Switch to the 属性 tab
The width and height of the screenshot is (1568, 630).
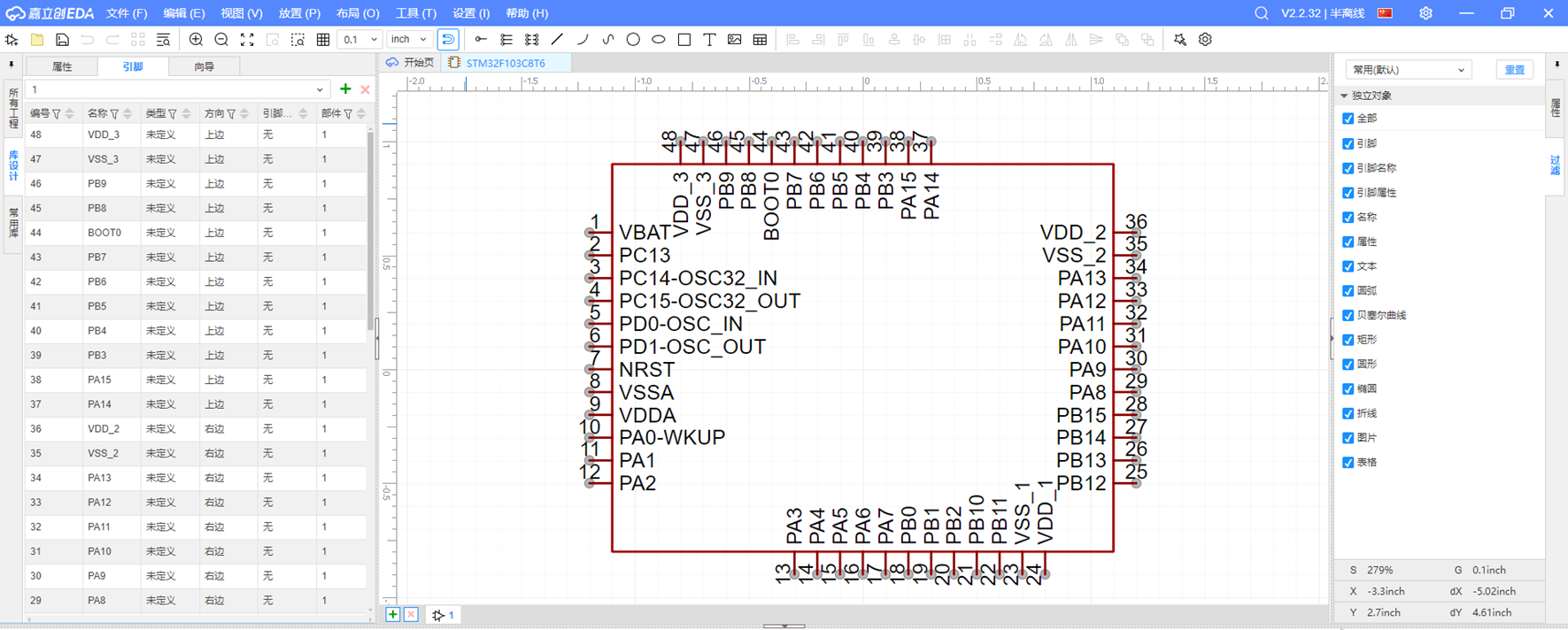point(62,66)
